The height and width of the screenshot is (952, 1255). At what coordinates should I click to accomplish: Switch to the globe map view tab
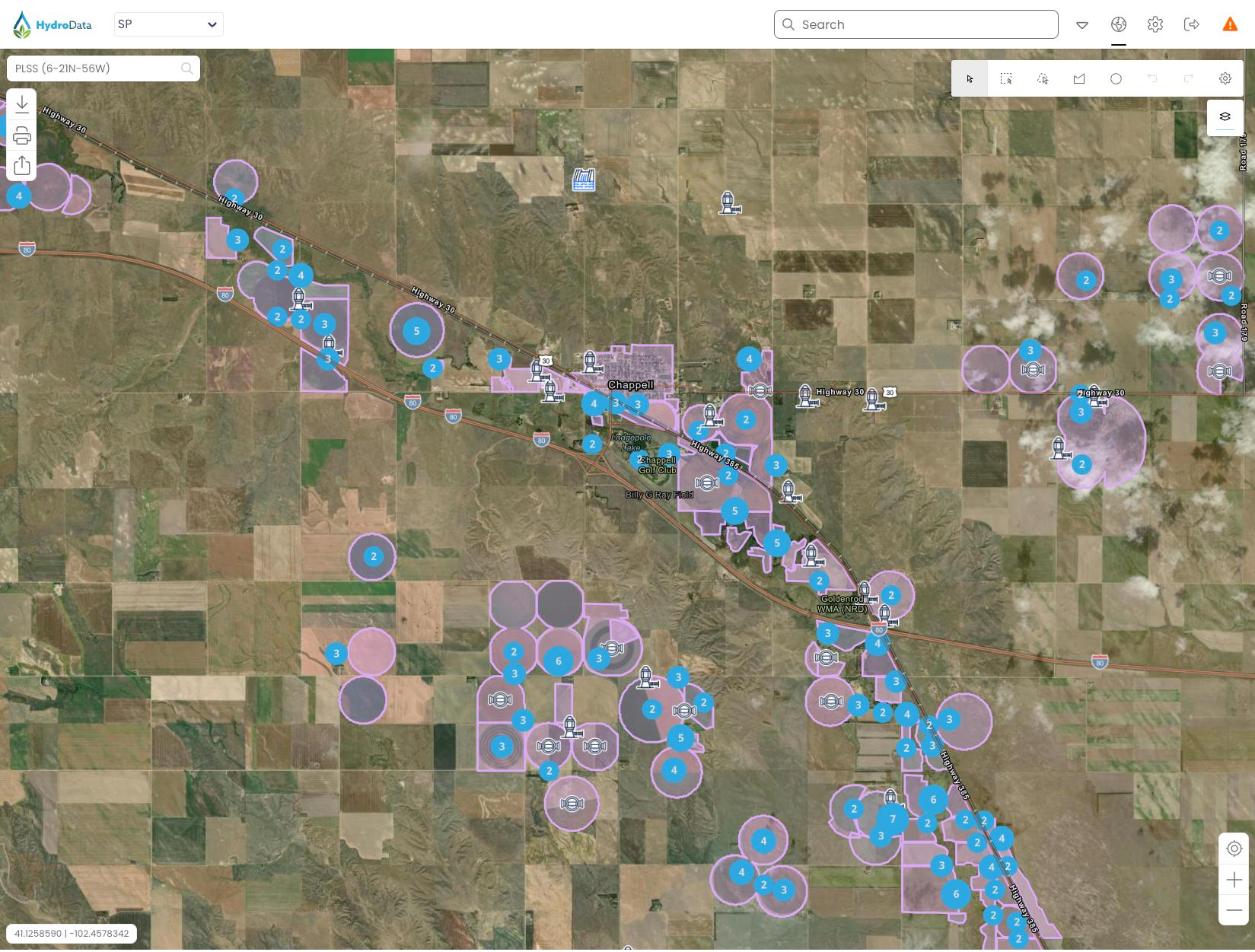click(x=1119, y=24)
